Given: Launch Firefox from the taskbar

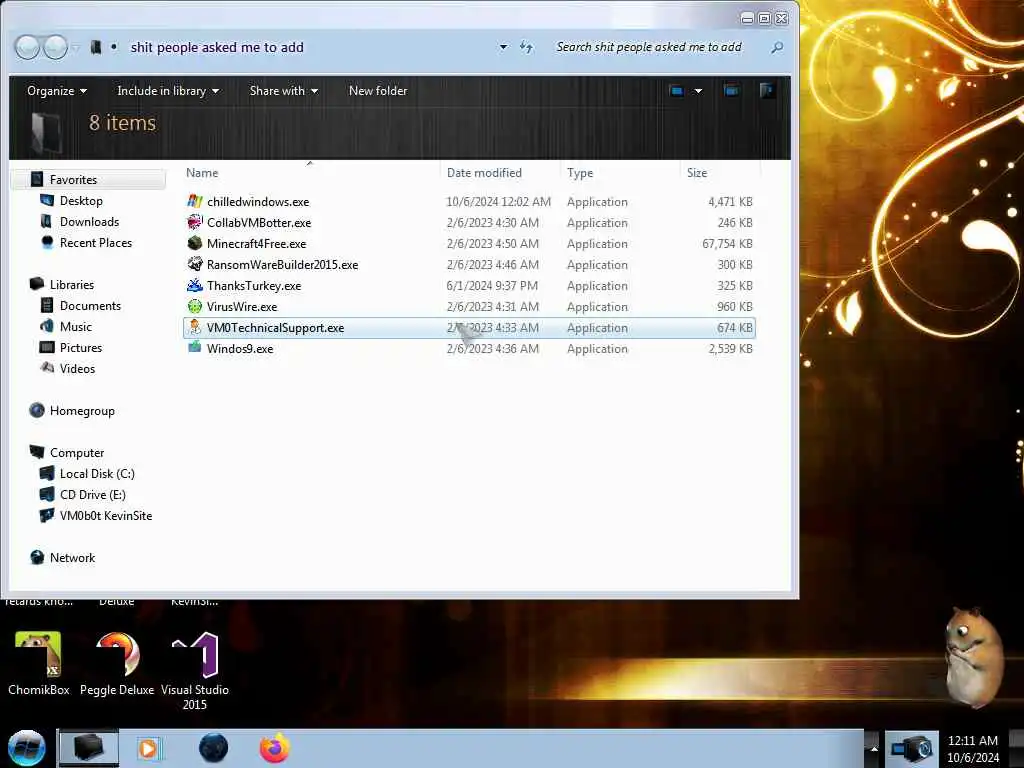Looking at the screenshot, I should click(275, 748).
